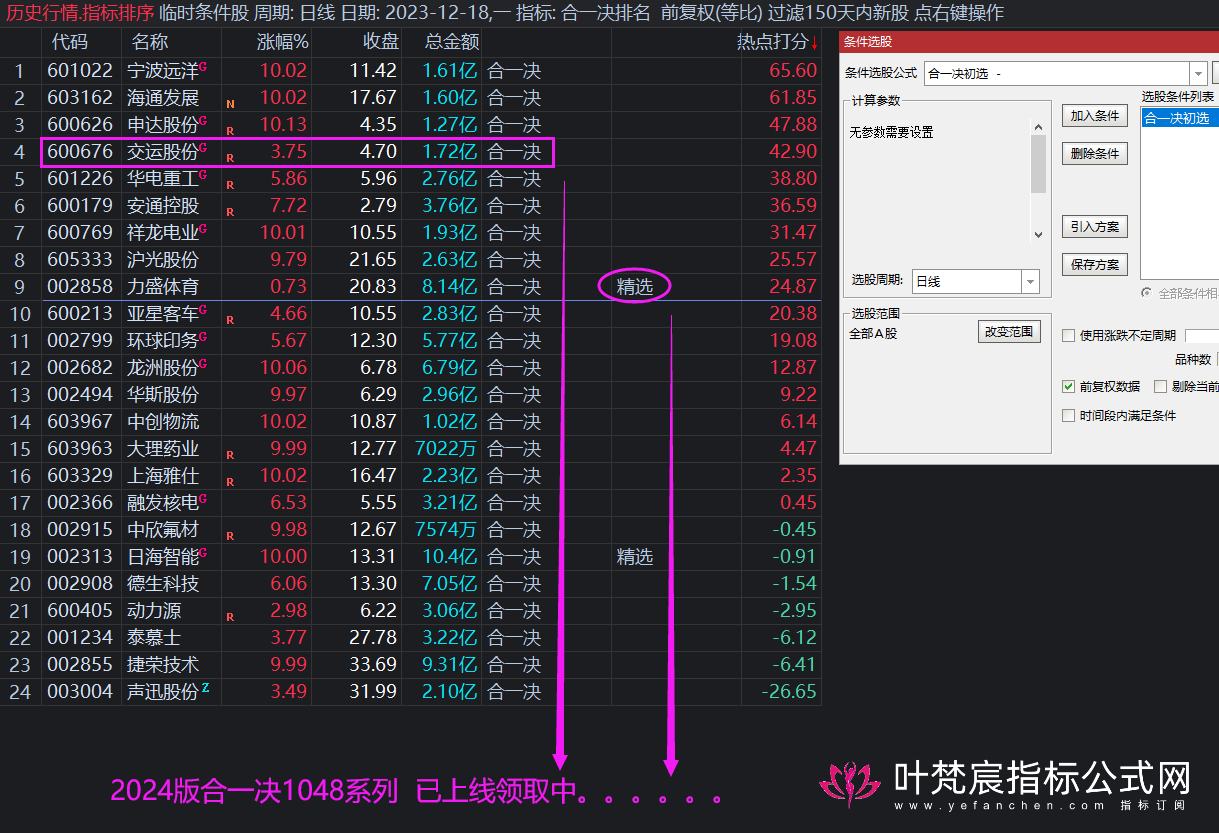The image size is (1219, 833).
Task: Sort by 收盘 column header
Action: tap(380, 42)
